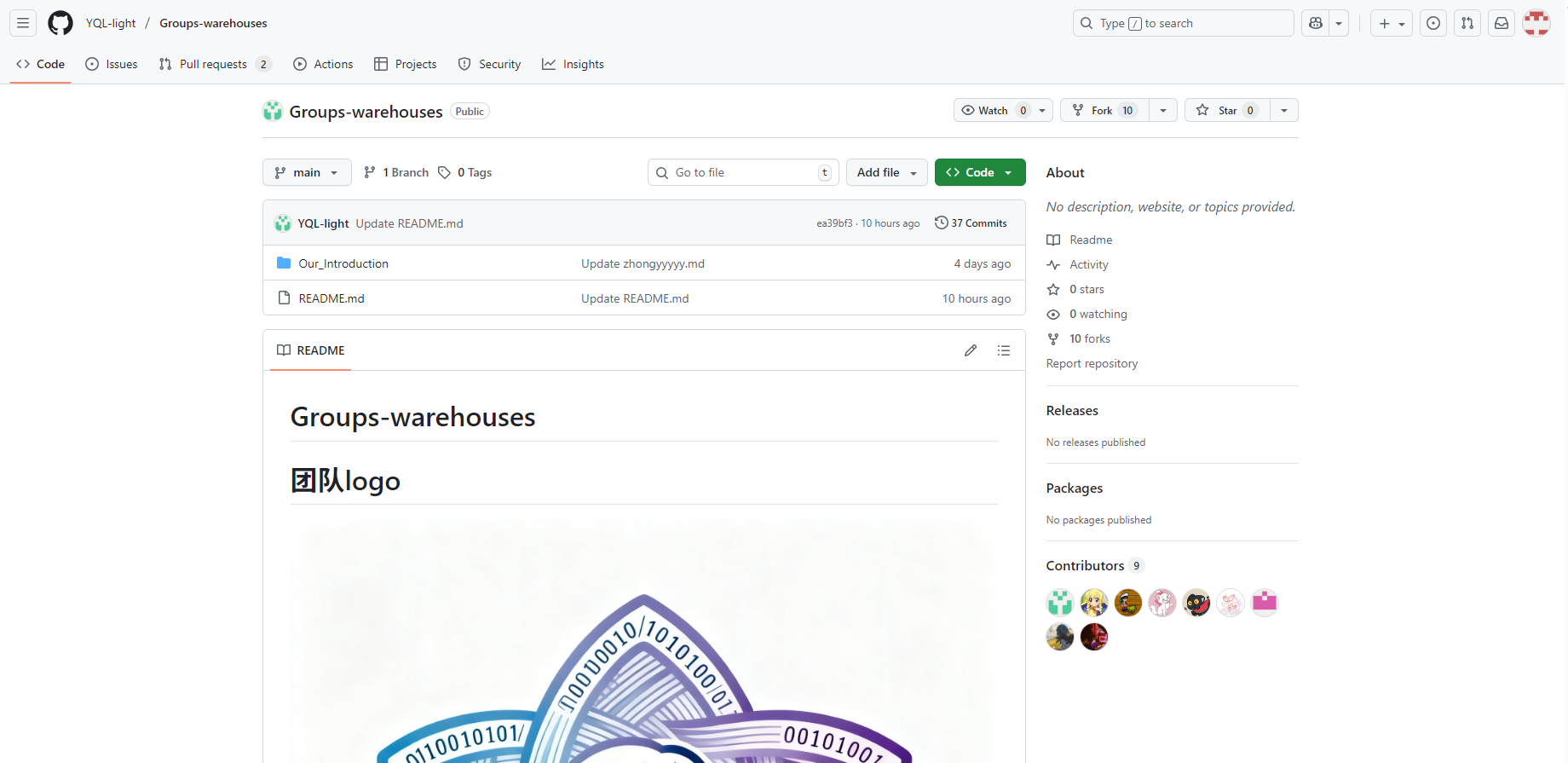Open the YQL-light commit author link
The height and width of the screenshot is (763, 1568).
pyautogui.click(x=323, y=223)
